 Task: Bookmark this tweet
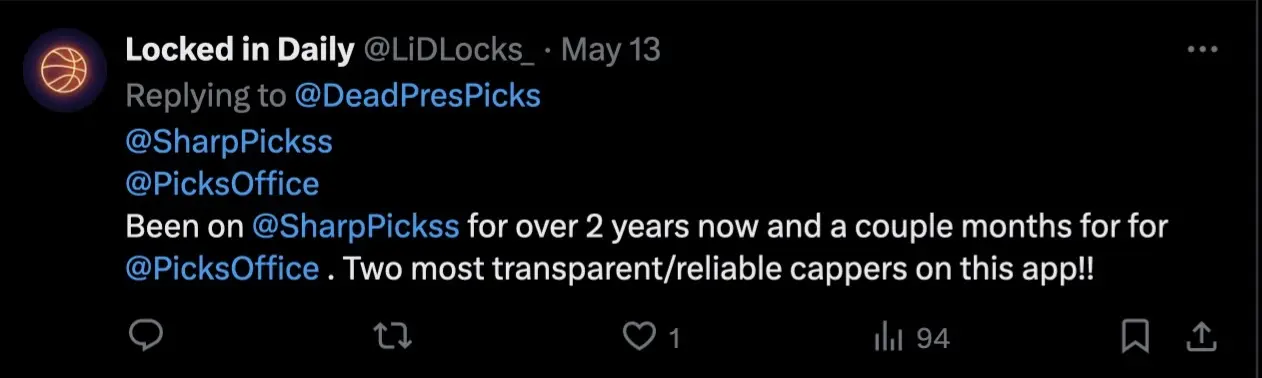tap(1134, 338)
